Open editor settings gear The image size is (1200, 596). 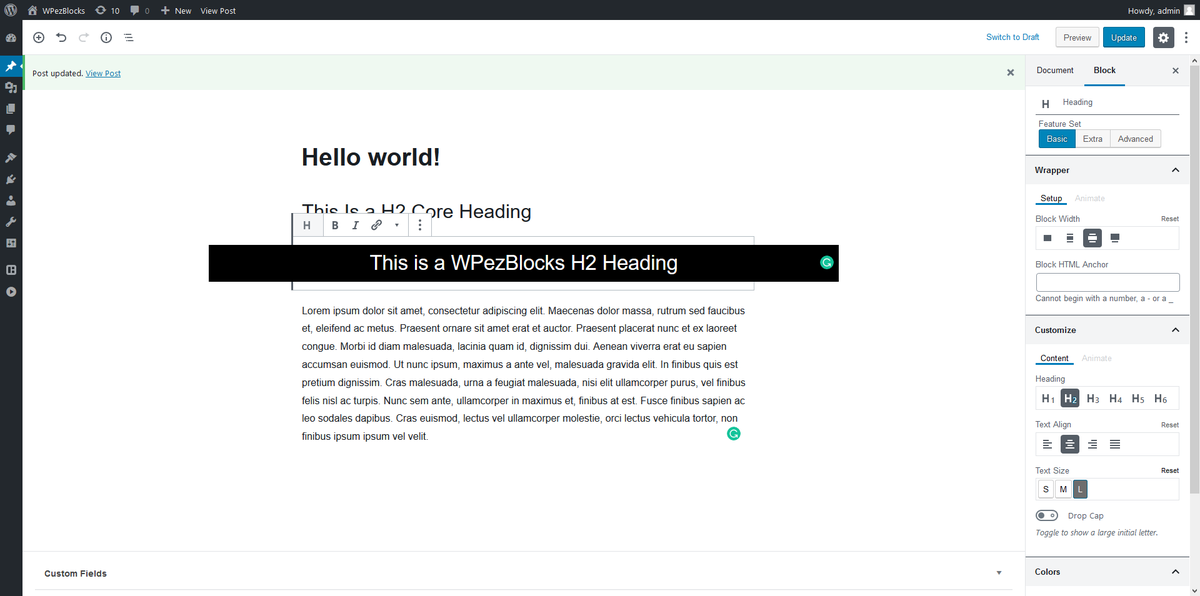click(x=1163, y=37)
